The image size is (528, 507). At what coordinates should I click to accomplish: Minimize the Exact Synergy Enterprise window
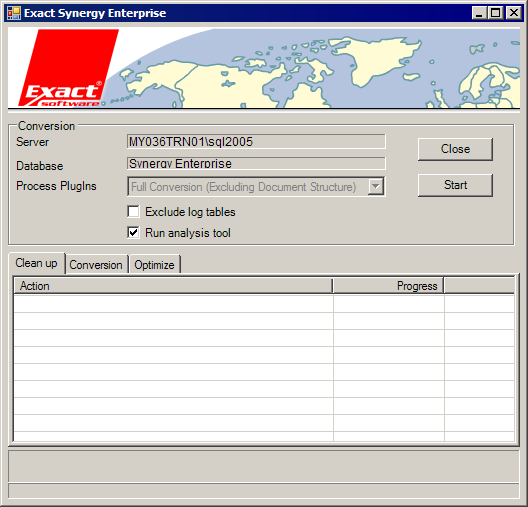pyautogui.click(x=479, y=13)
